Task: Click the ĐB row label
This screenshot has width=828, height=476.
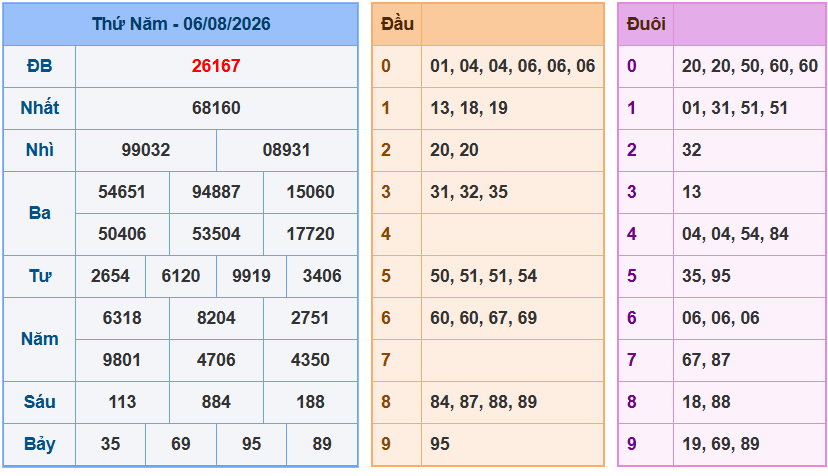Action: click(x=40, y=66)
